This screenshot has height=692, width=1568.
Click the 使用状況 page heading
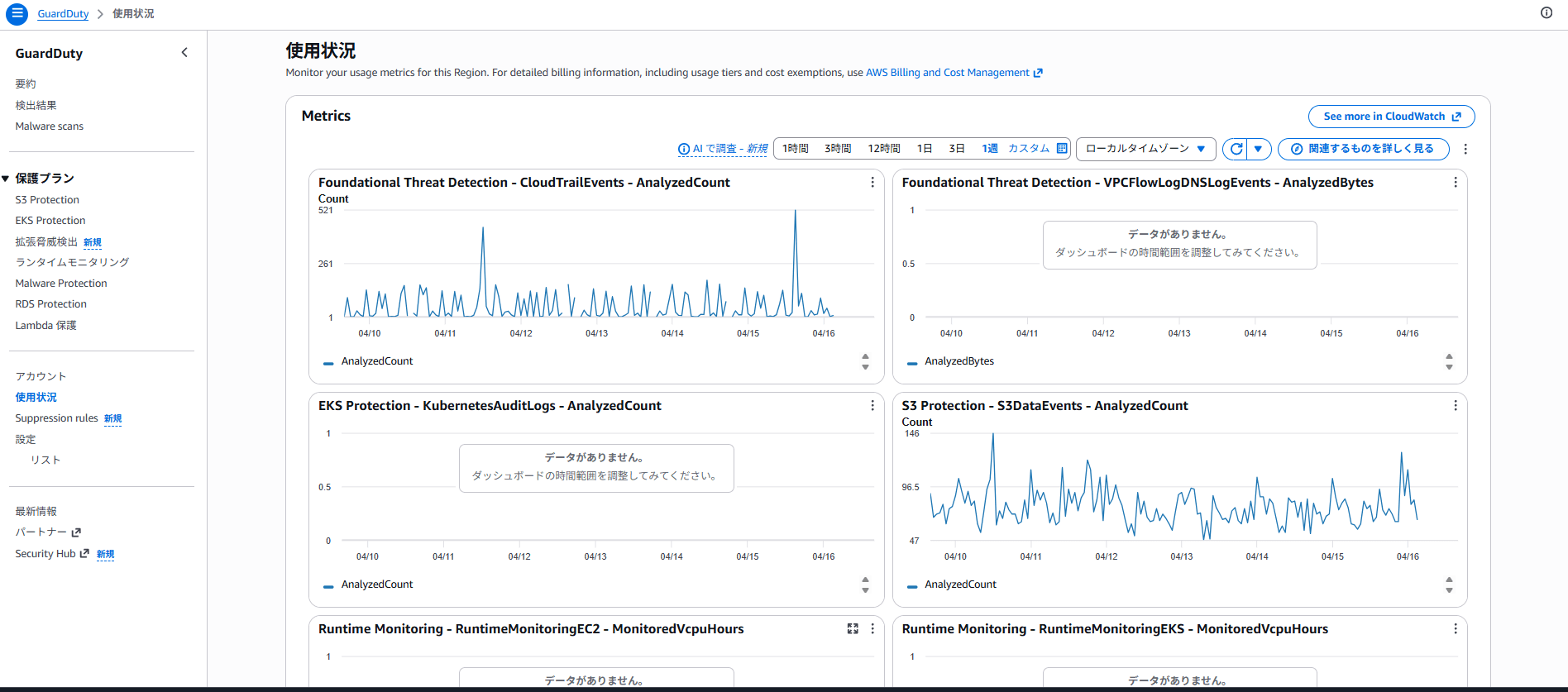(321, 50)
